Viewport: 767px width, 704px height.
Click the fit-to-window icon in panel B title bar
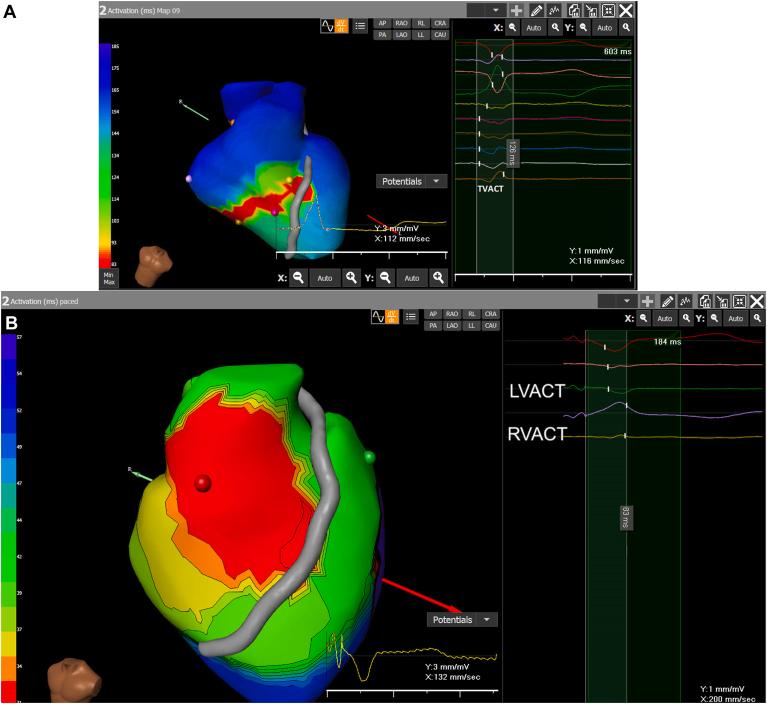(741, 300)
